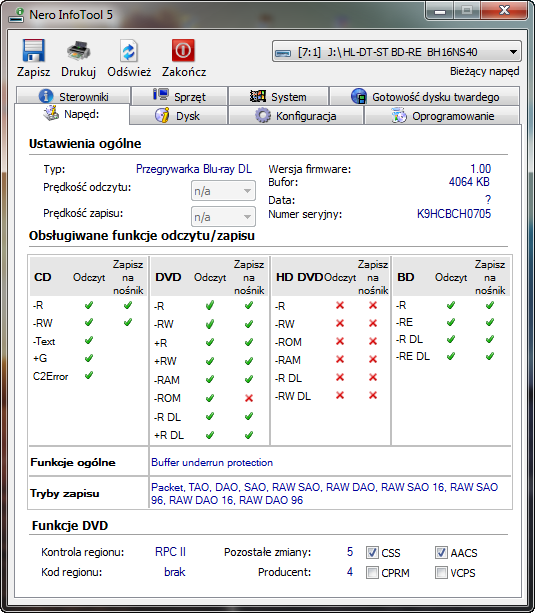Viewport: 535px width, 613px height.
Task: Enable the VCPS checkbox
Action: click(x=441, y=573)
